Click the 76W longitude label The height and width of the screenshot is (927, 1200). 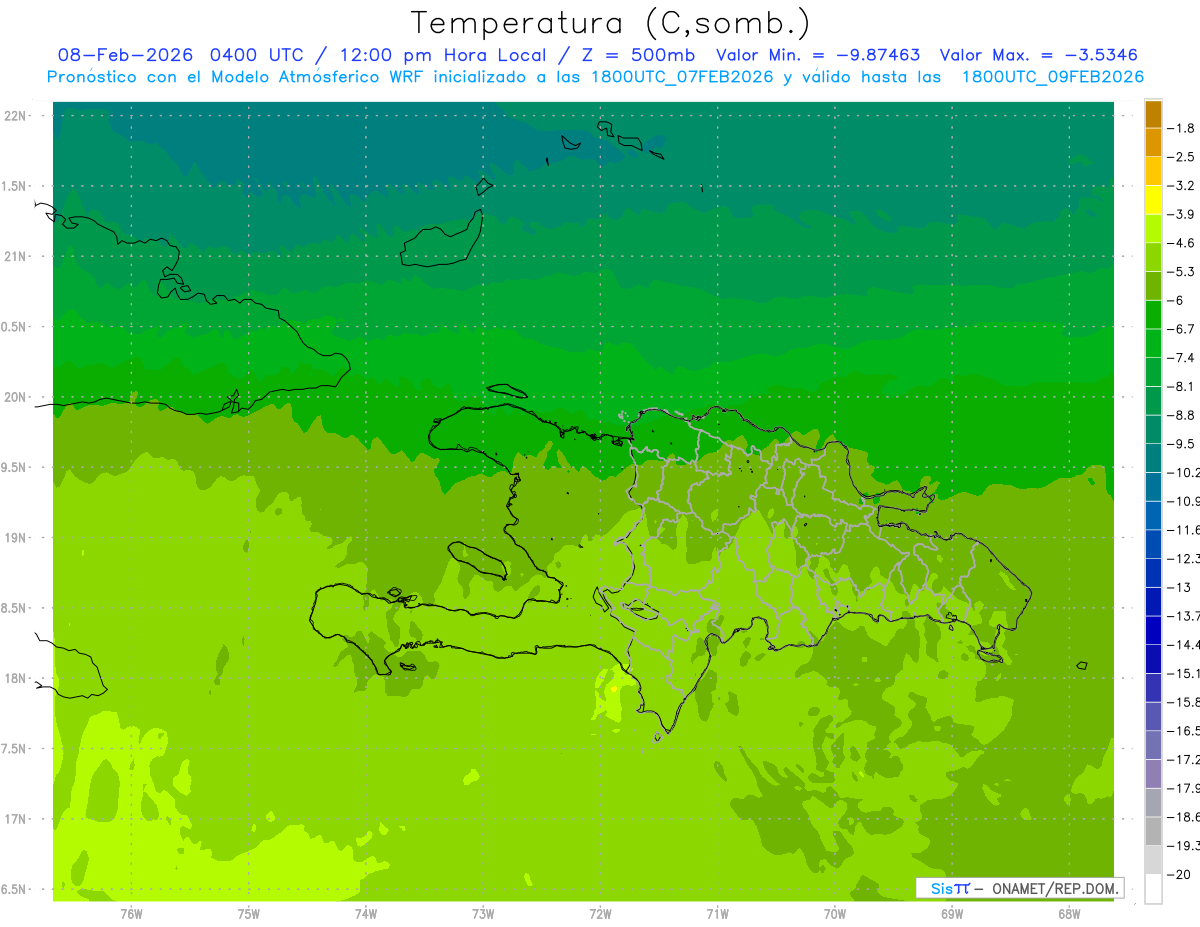[x=131, y=914]
